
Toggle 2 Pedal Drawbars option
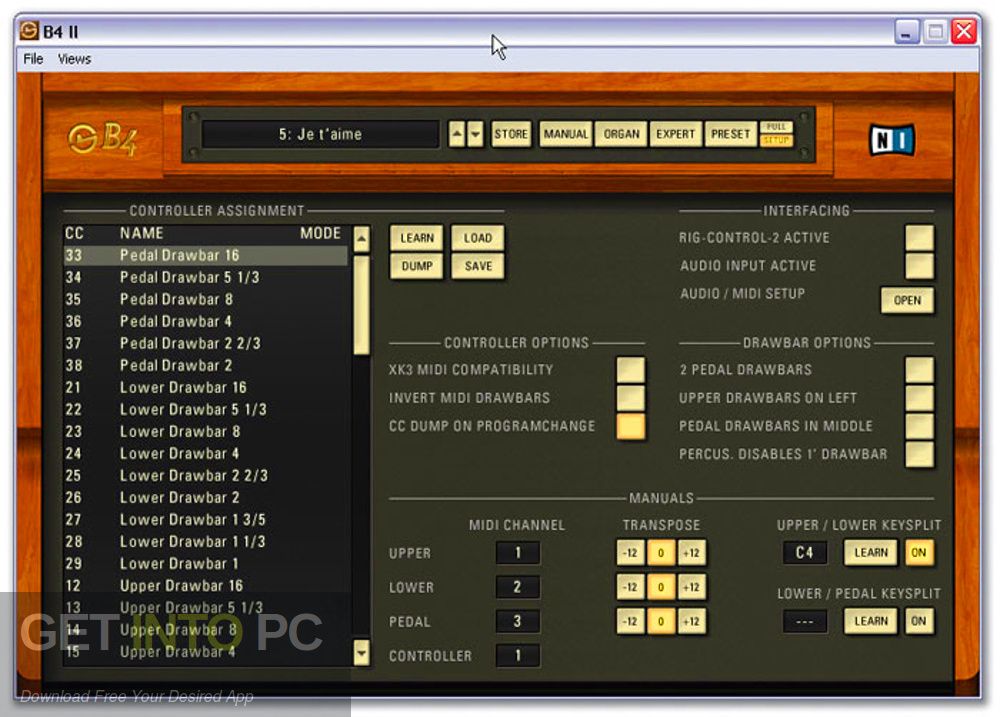920,369
